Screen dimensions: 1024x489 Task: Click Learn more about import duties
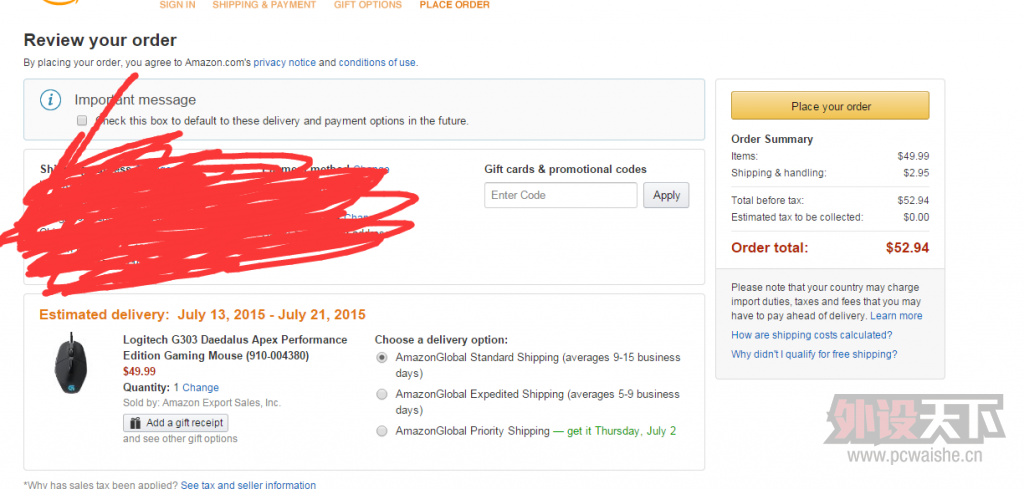pos(896,316)
